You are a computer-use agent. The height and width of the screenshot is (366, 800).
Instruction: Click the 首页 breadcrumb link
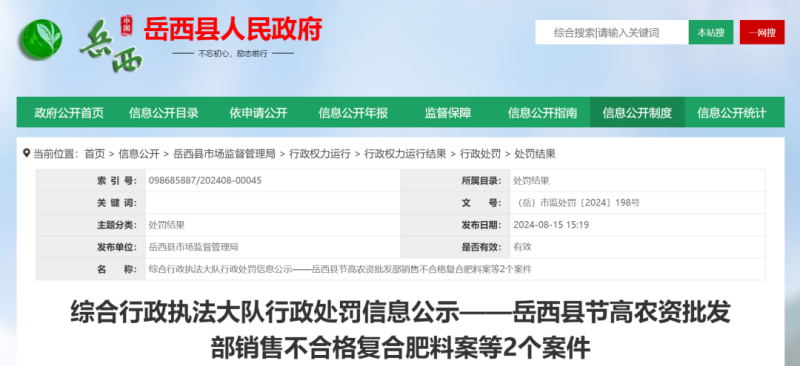(94, 154)
